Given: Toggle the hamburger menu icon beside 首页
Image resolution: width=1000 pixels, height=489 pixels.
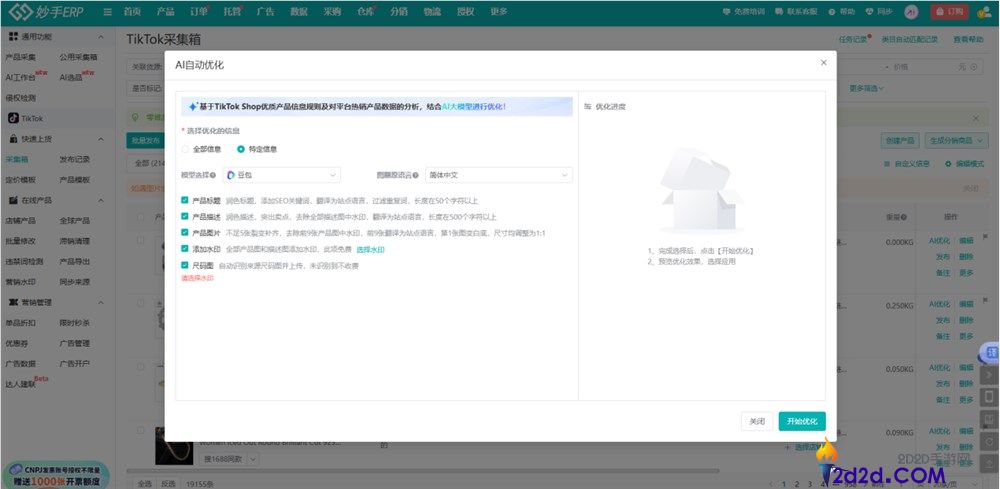Looking at the screenshot, I should (x=108, y=12).
